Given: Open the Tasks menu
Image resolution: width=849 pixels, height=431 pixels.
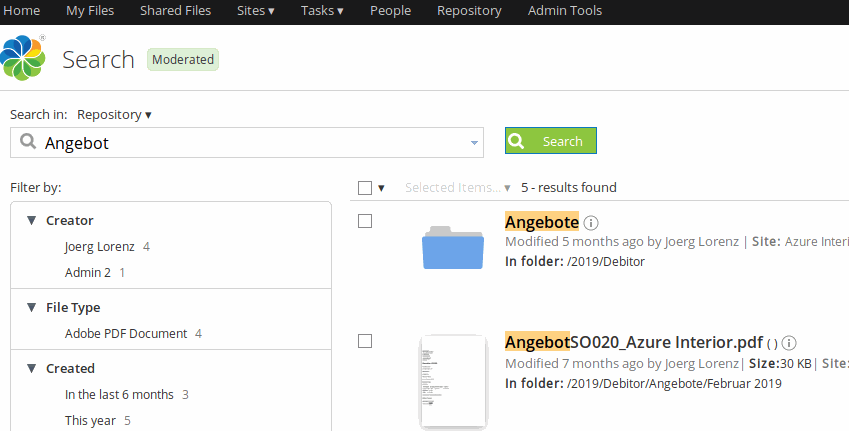Looking at the screenshot, I should [322, 11].
